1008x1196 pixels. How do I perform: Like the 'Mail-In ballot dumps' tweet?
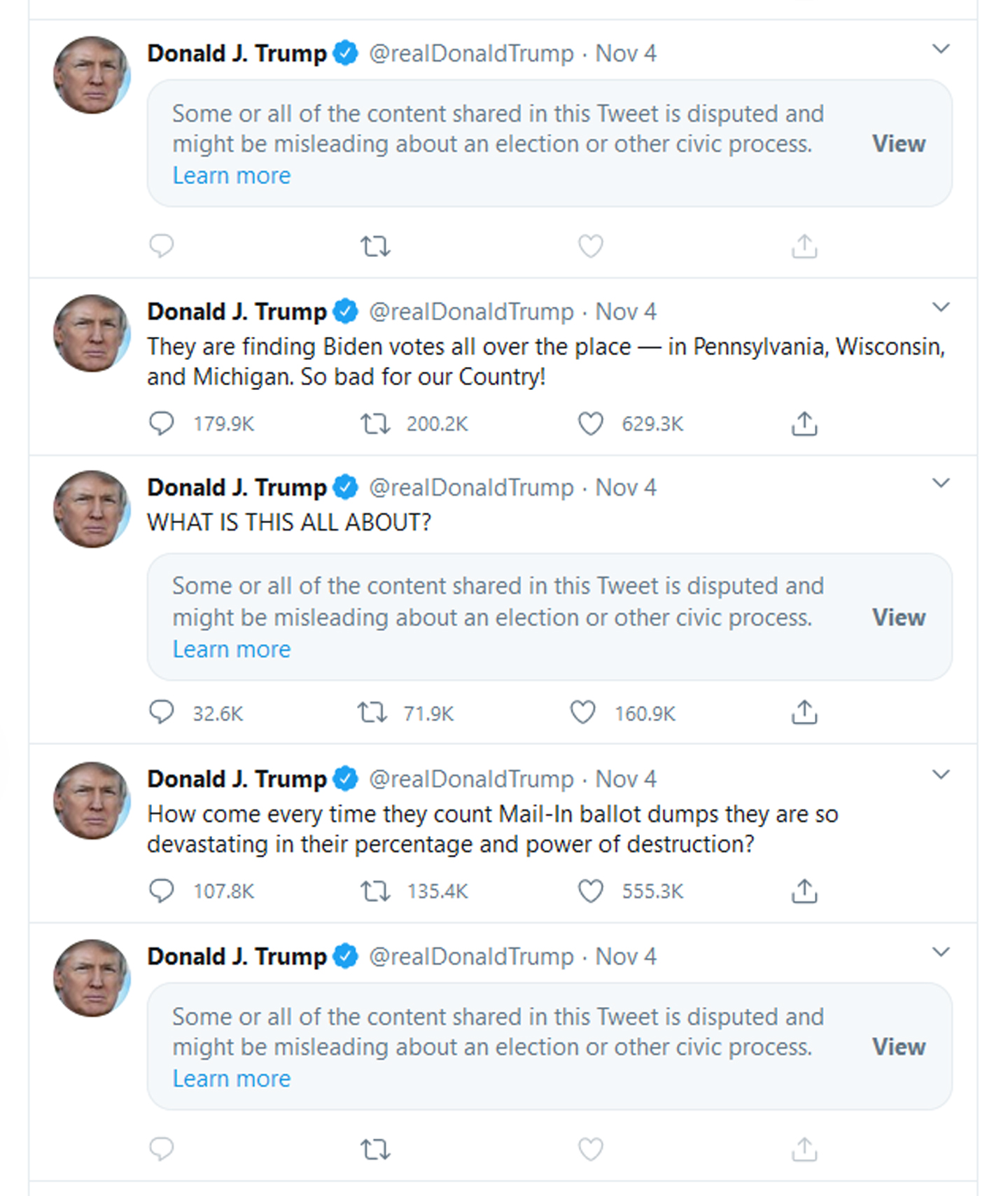coord(590,891)
